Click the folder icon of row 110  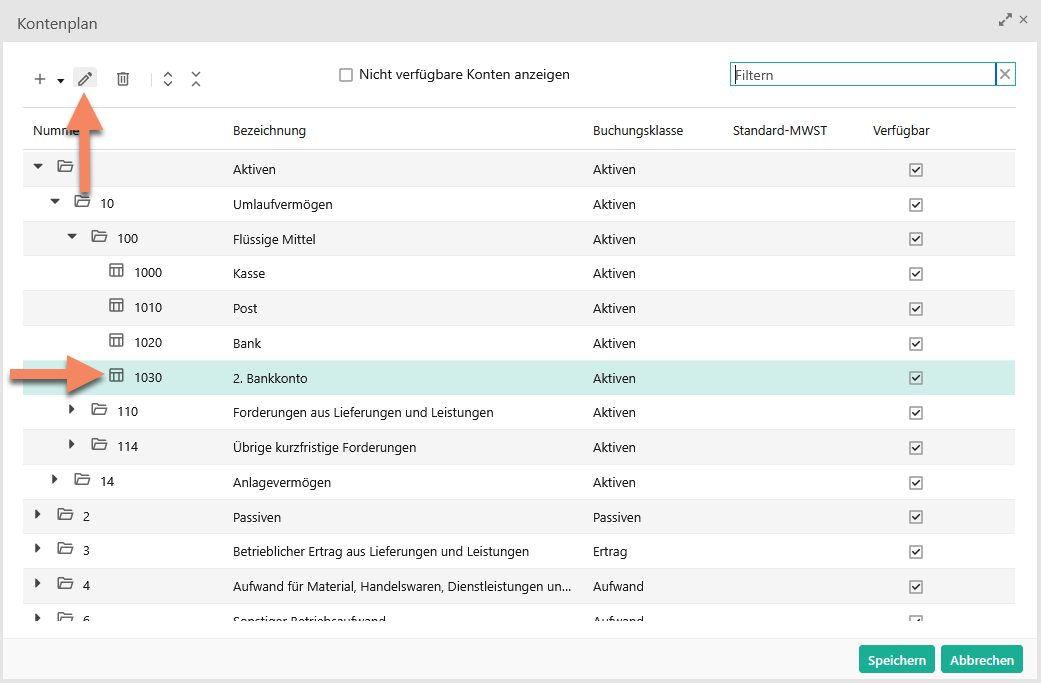99,410
